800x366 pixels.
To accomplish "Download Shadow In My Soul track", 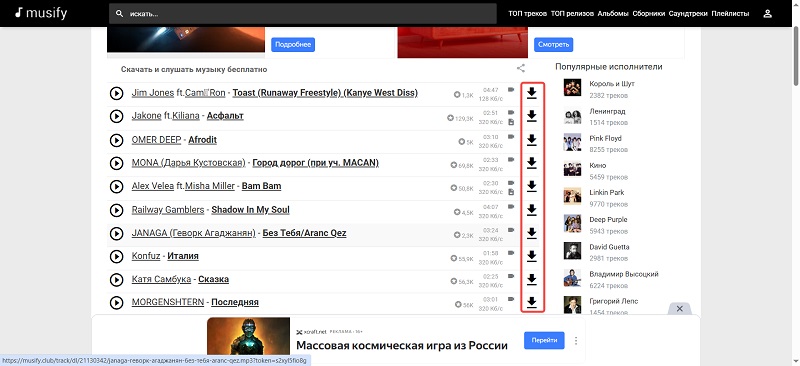I will point(532,210).
